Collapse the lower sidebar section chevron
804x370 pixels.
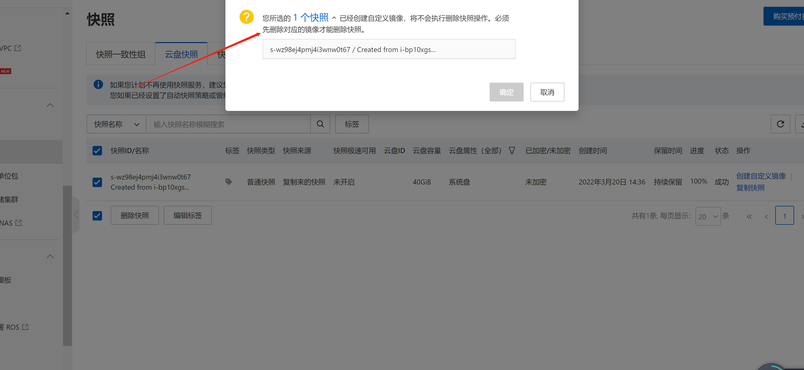50,256
